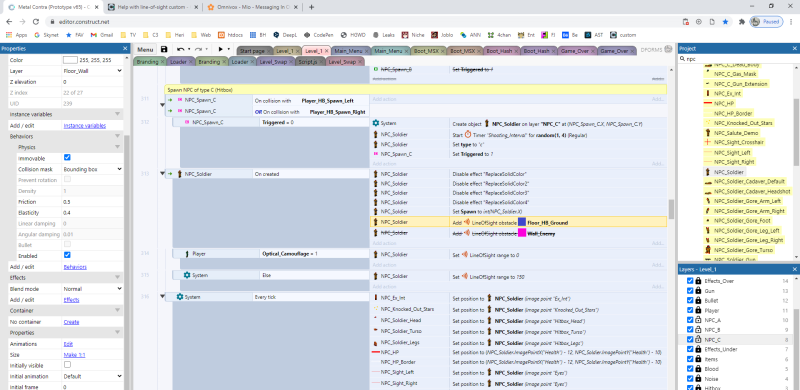The width and height of the screenshot is (800, 390).
Task: Click the Make 1:1 size link
Action: tap(74, 354)
